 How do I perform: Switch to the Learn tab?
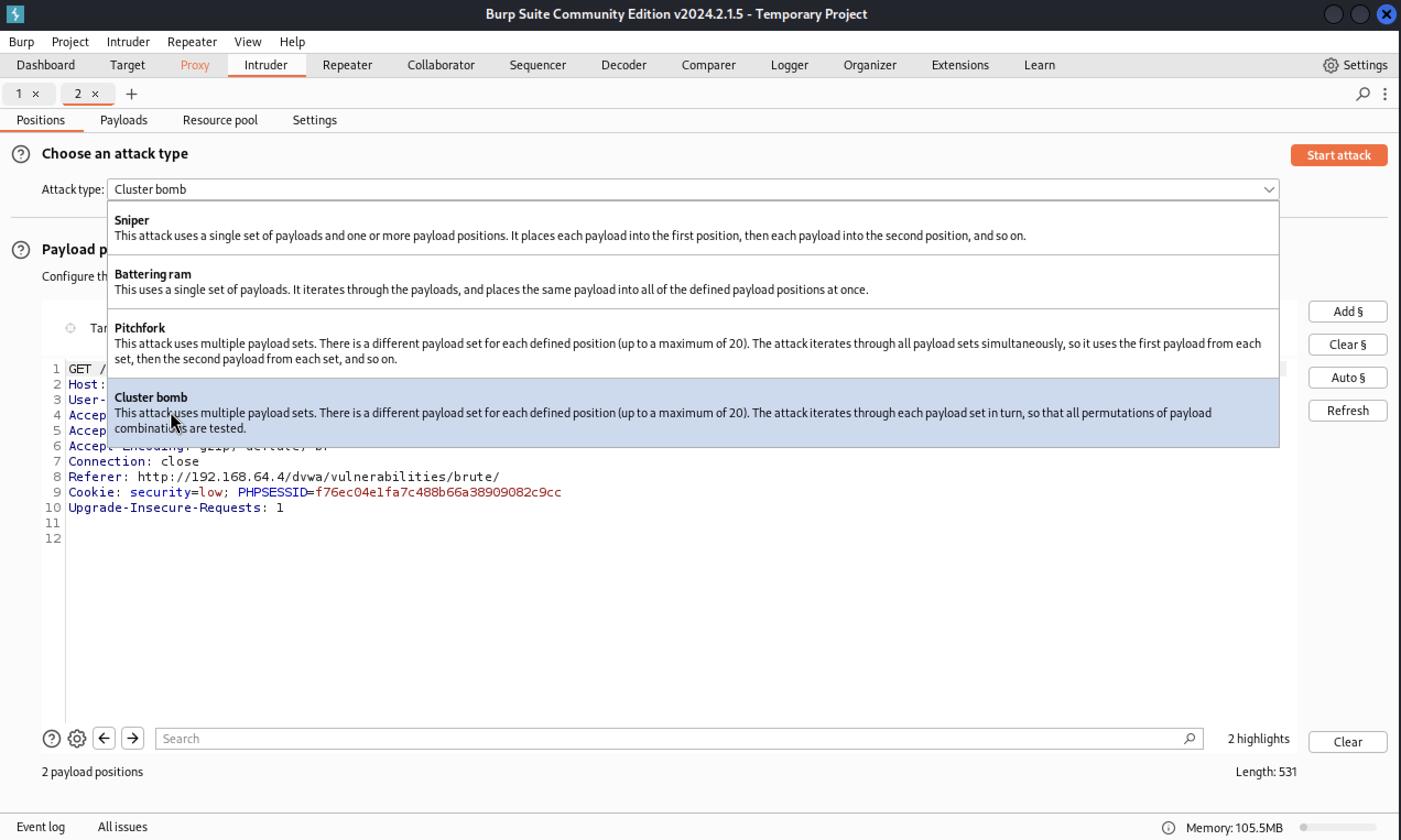1039,65
